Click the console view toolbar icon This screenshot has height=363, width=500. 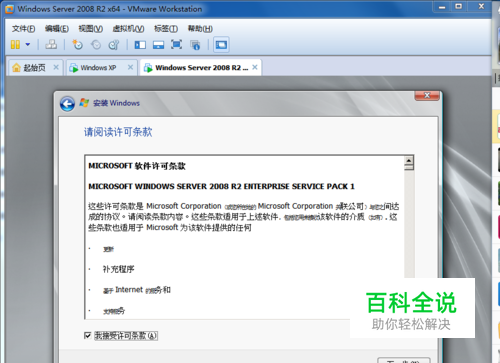point(221,45)
